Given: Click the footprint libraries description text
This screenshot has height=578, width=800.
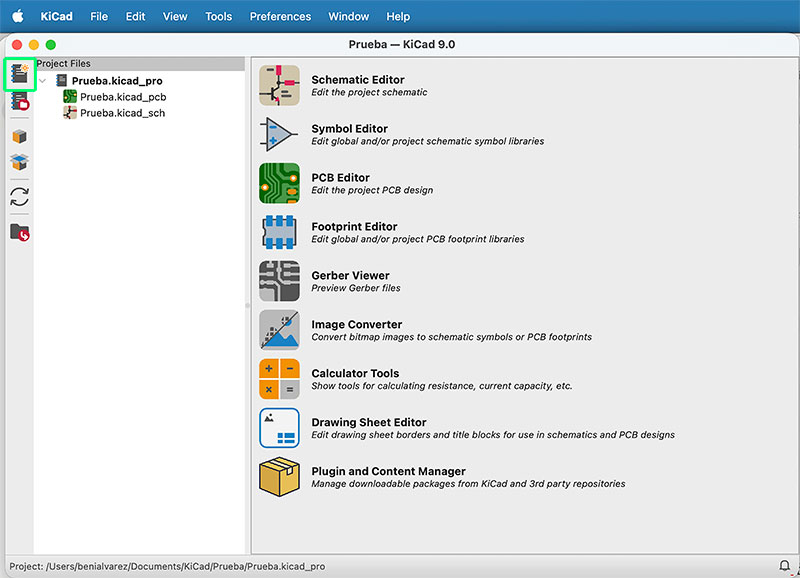Looking at the screenshot, I should tap(418, 239).
